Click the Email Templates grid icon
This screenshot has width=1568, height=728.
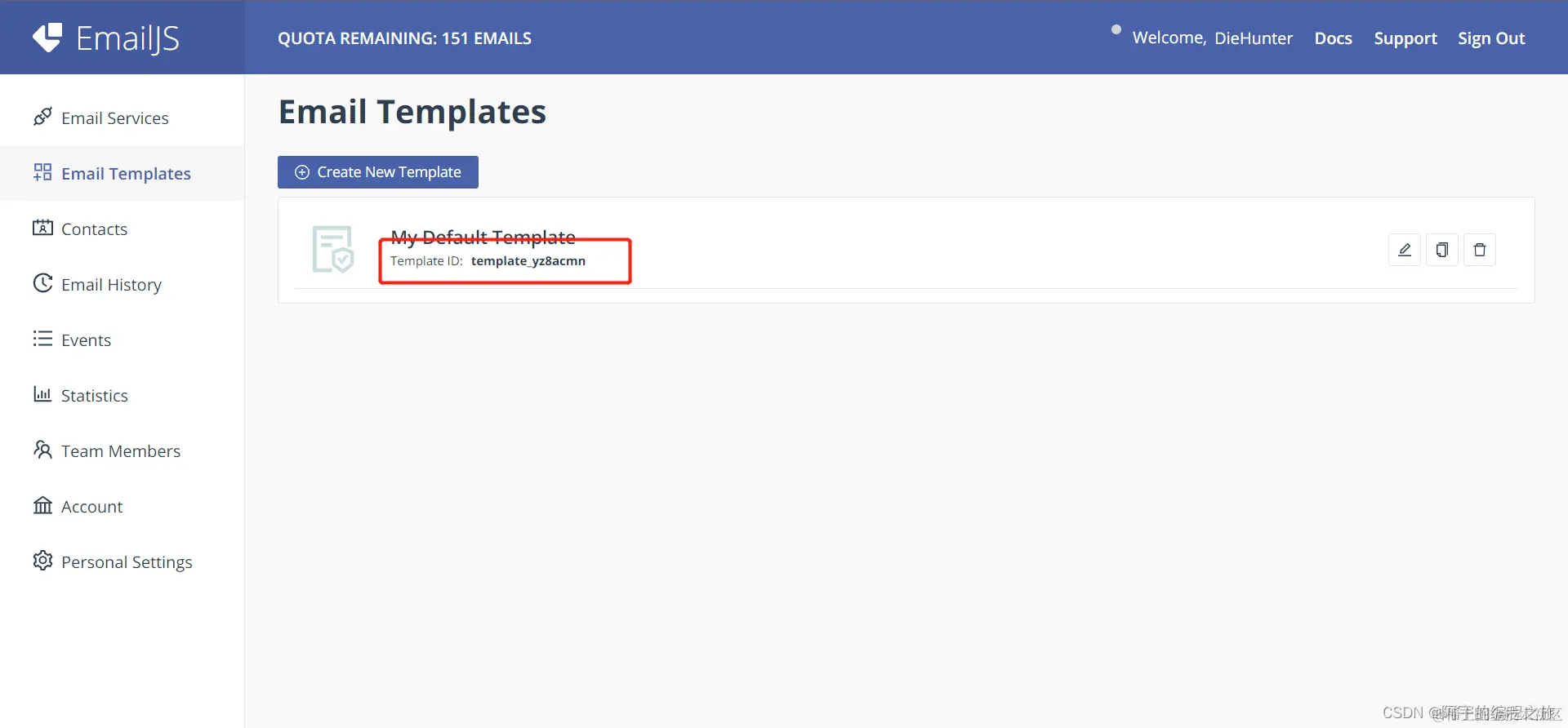pyautogui.click(x=42, y=172)
